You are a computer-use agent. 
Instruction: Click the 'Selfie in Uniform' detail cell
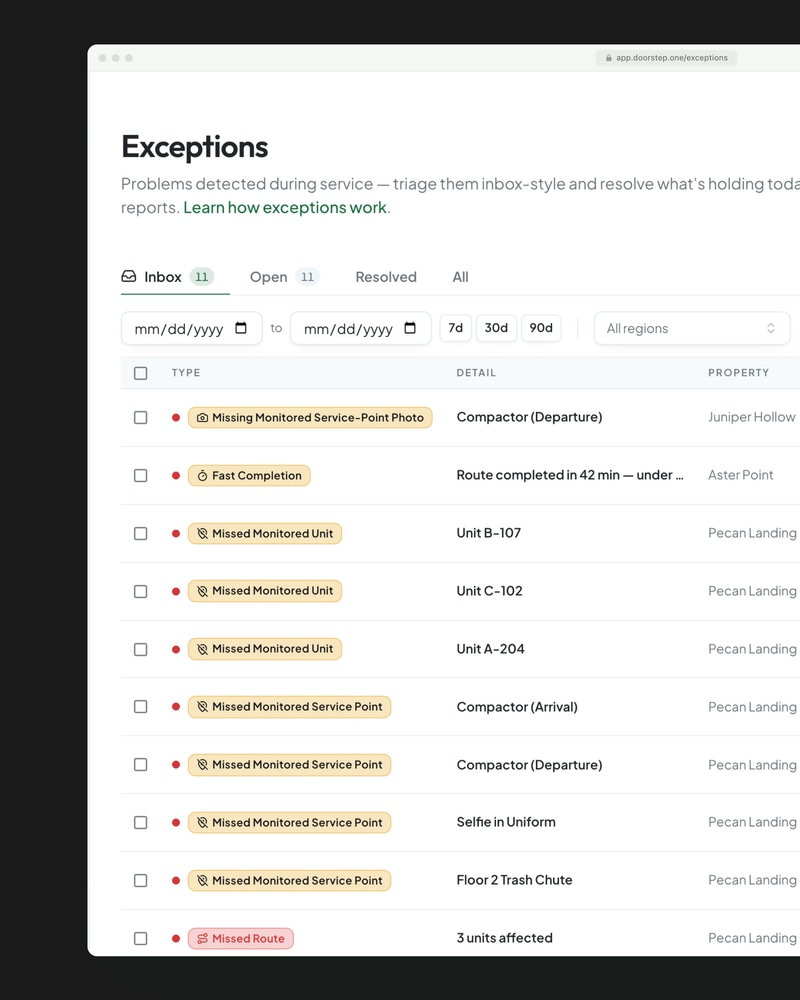[x=506, y=822]
